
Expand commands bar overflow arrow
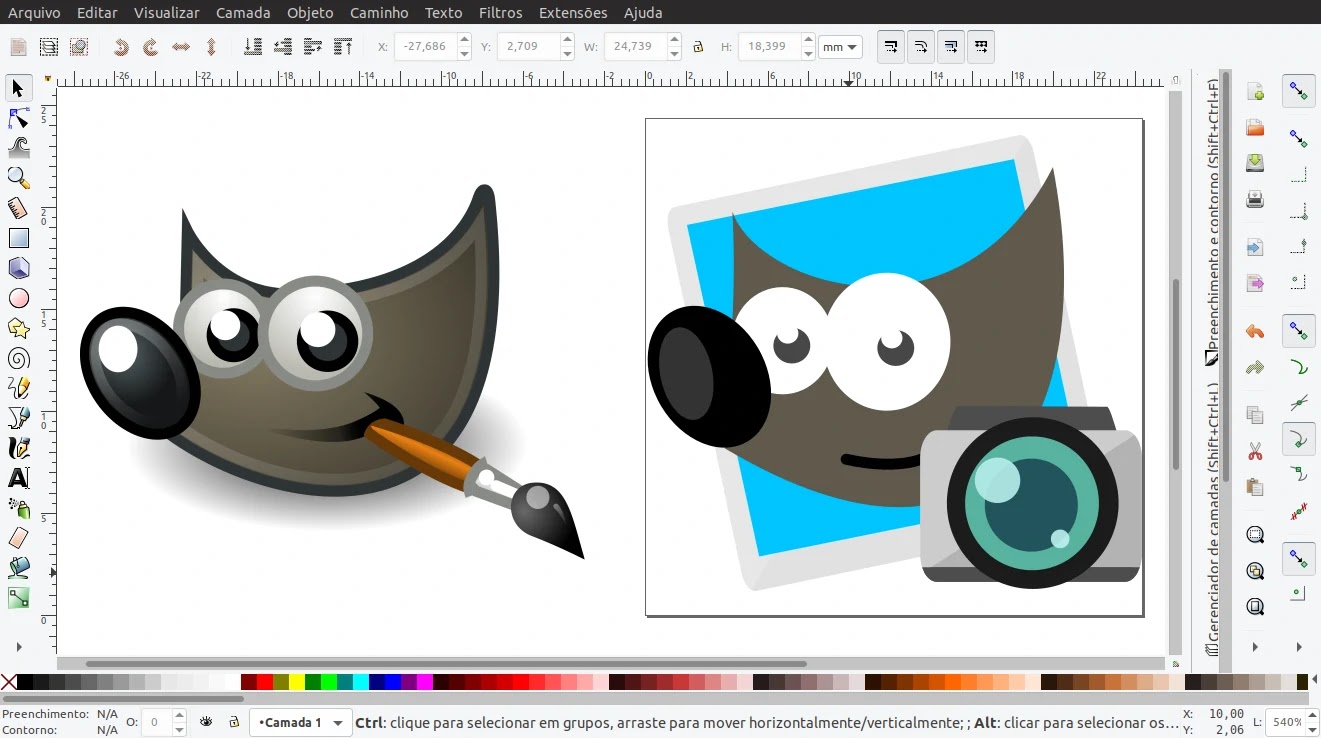1255,647
